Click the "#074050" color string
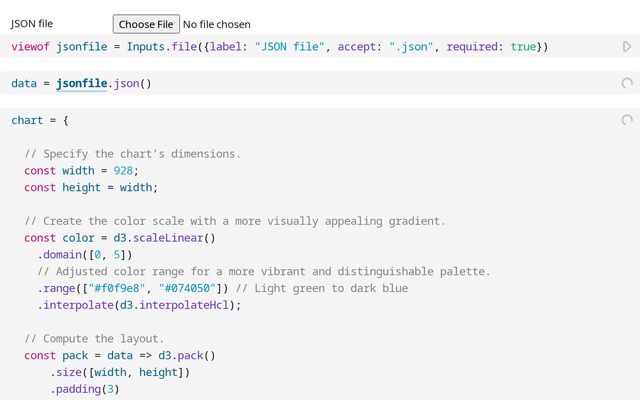This screenshot has width=640, height=400. coord(187,289)
